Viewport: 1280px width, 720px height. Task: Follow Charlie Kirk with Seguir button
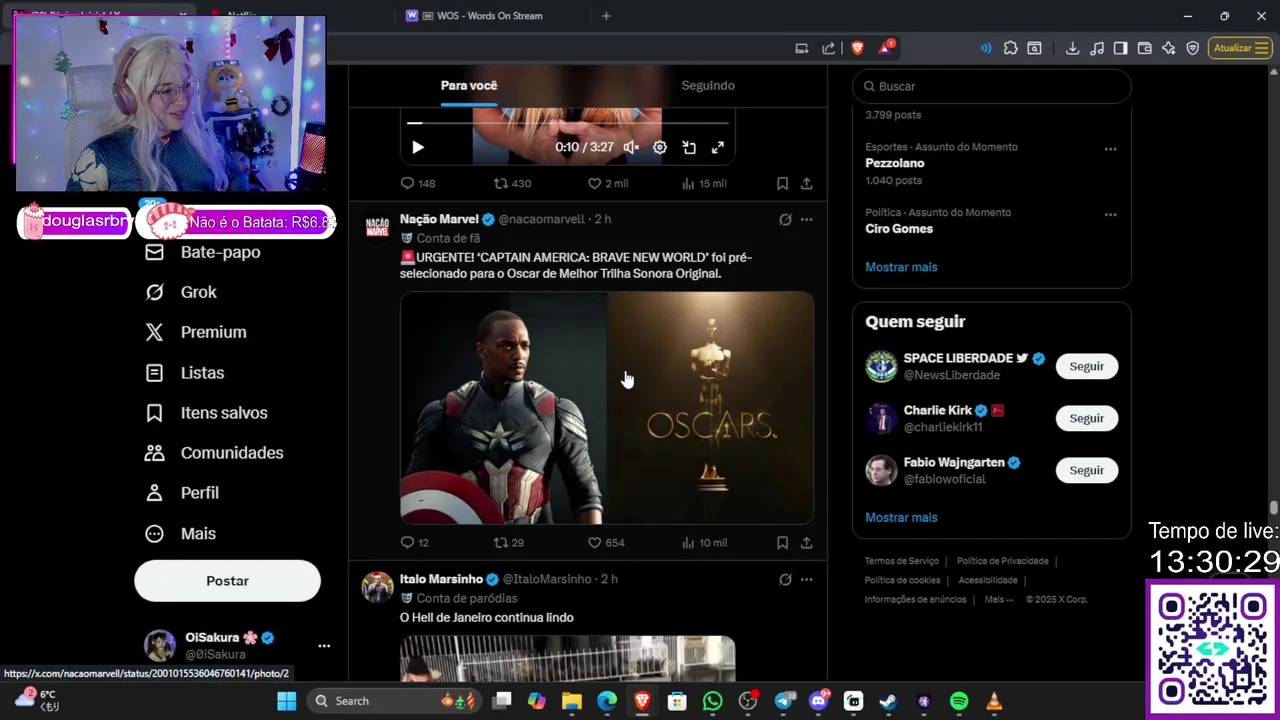click(1087, 418)
